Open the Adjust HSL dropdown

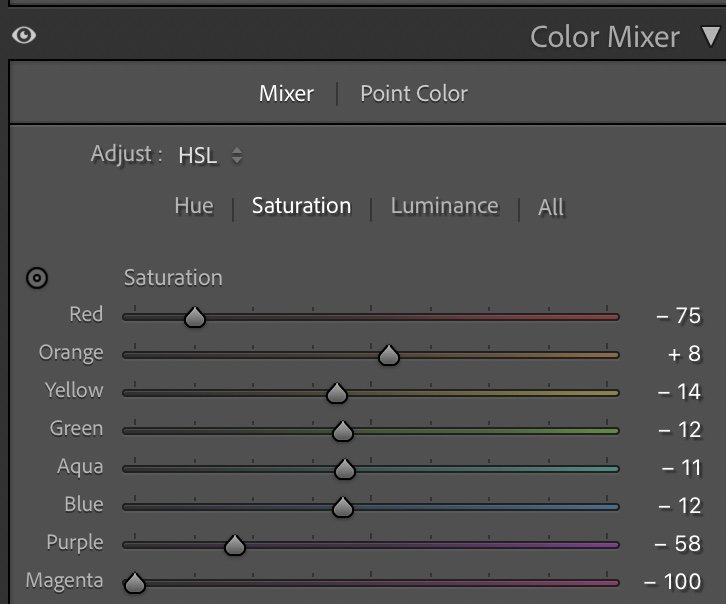click(x=210, y=156)
